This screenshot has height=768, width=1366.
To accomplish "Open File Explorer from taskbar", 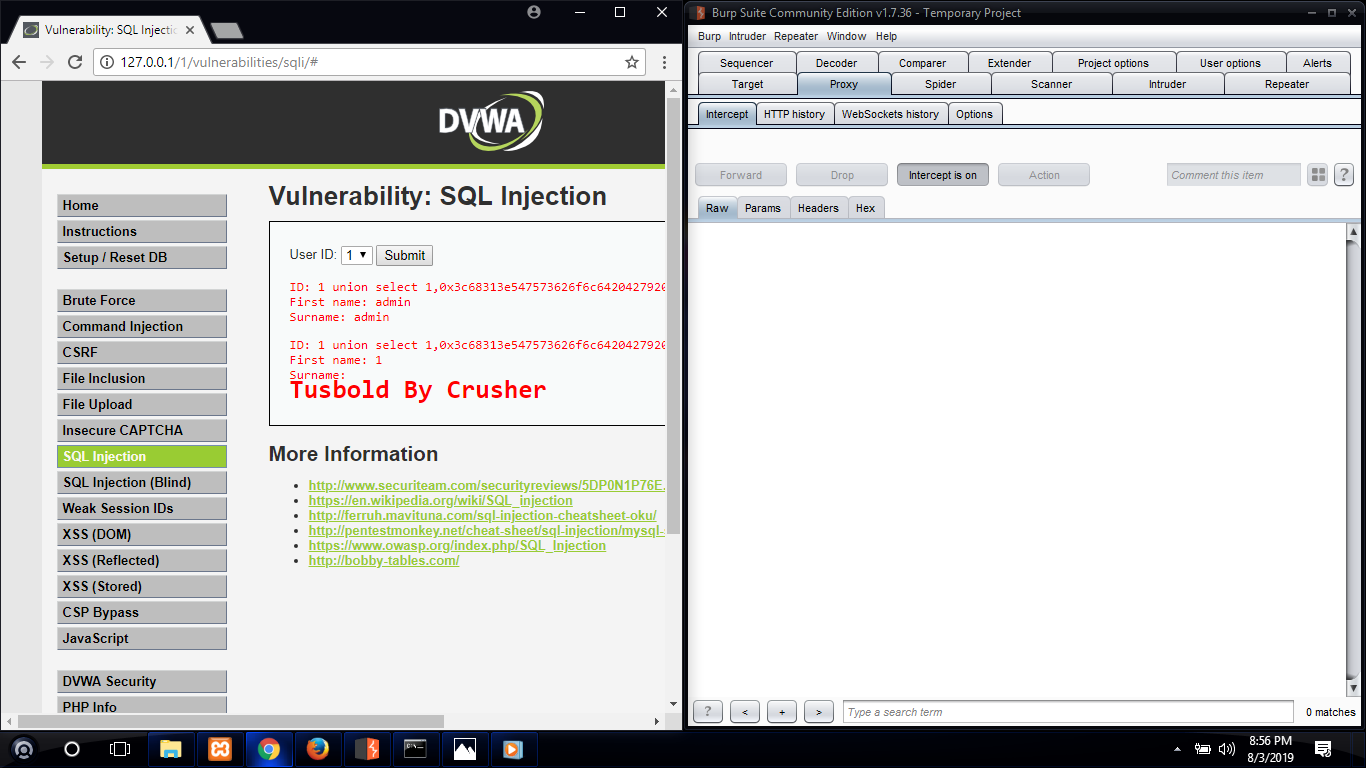I will pyautogui.click(x=171, y=748).
